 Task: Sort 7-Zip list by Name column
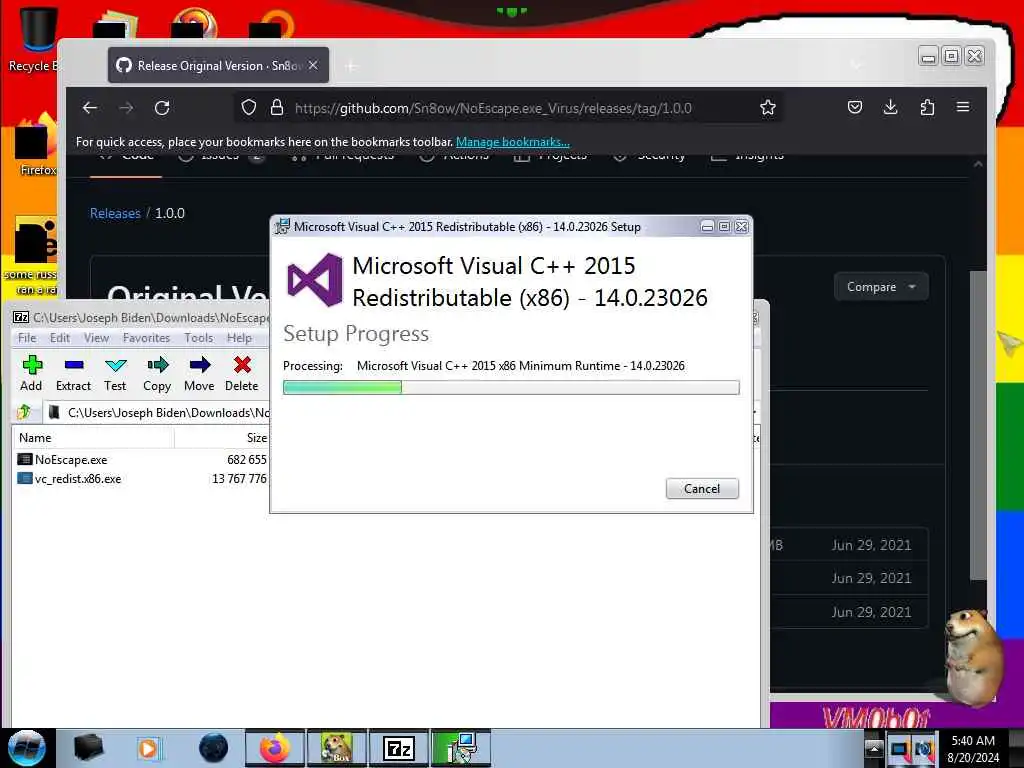[93, 438]
